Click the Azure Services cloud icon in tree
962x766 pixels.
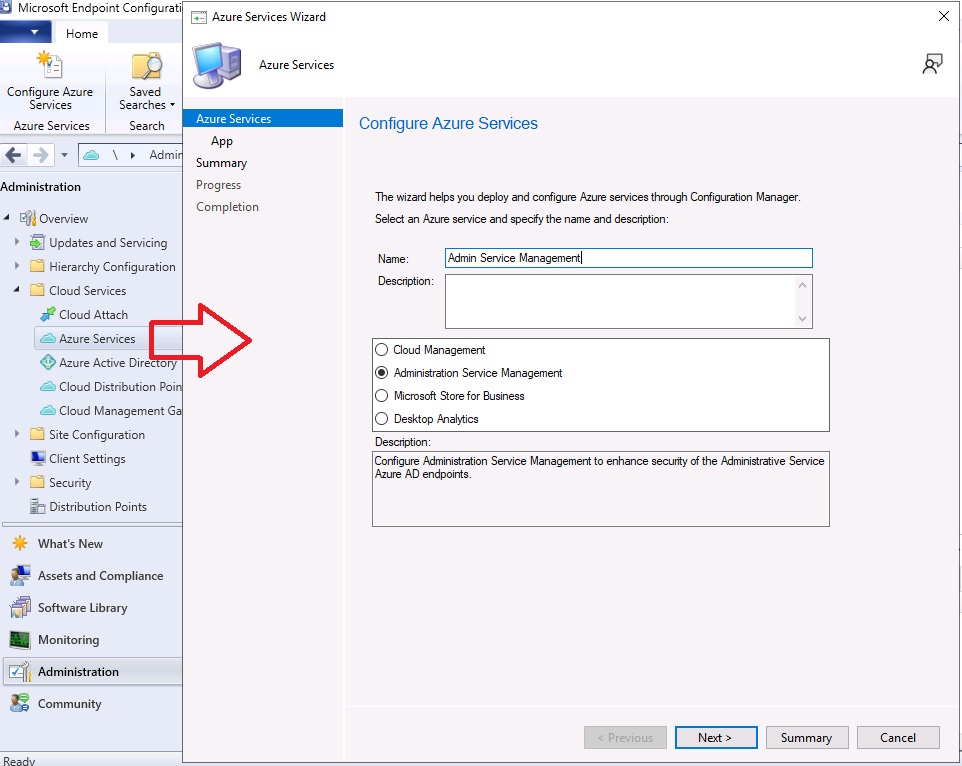point(47,339)
